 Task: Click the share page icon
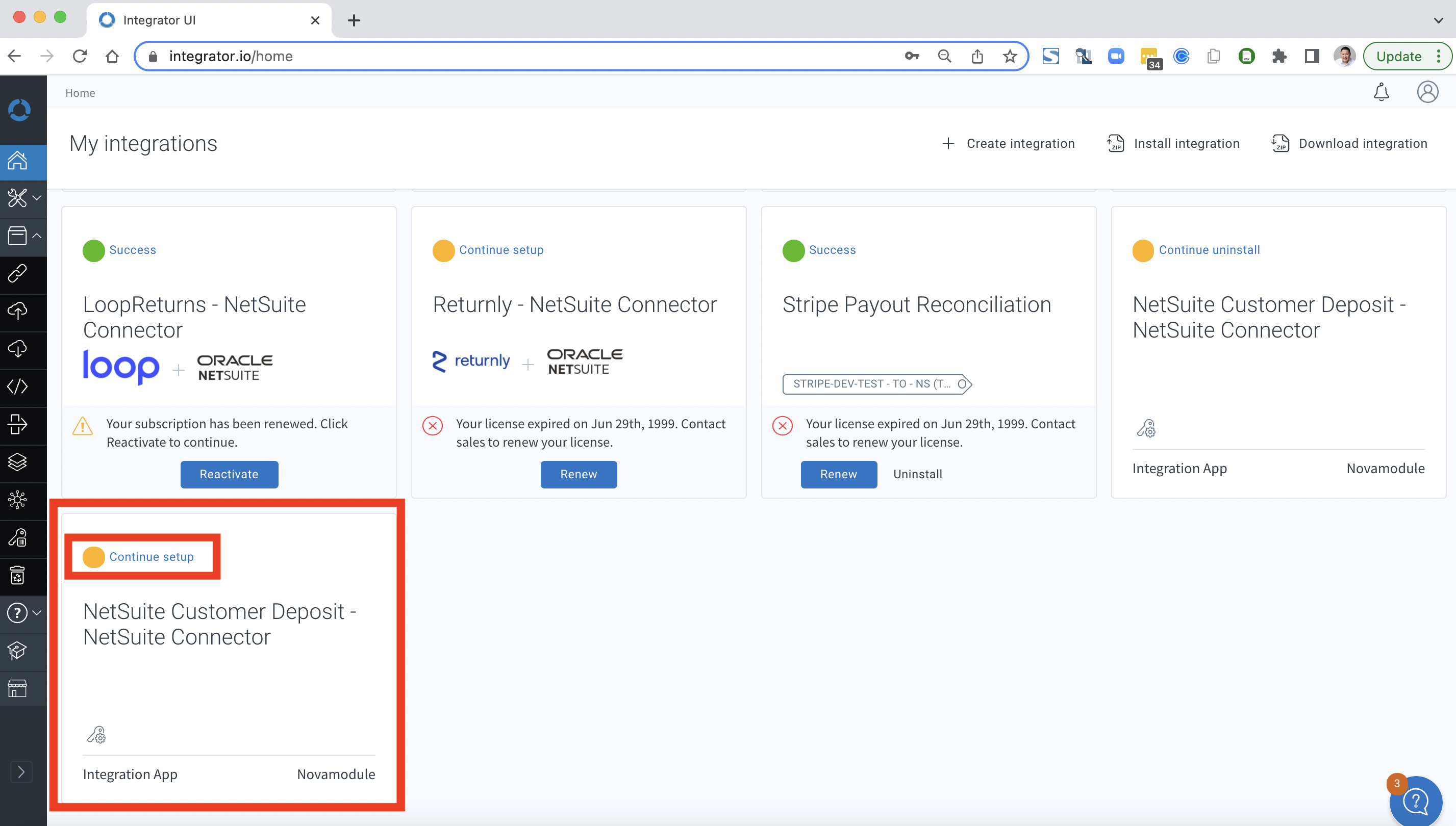(977, 56)
